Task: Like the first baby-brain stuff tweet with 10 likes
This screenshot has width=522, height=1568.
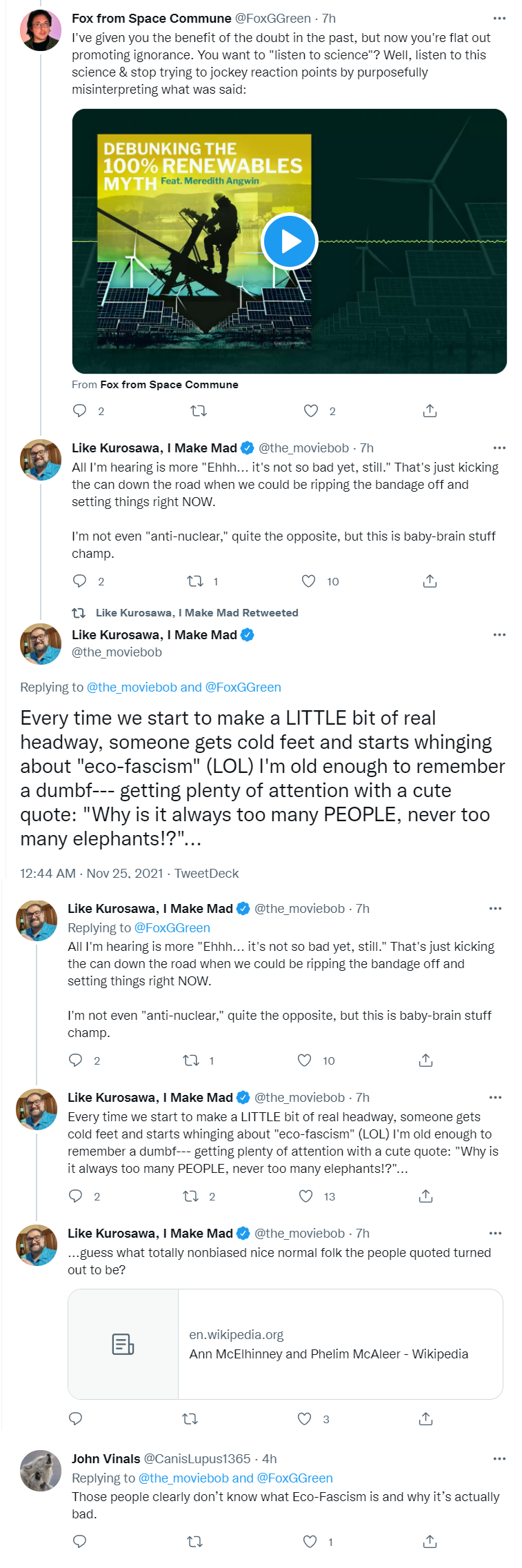Action: coord(309,581)
